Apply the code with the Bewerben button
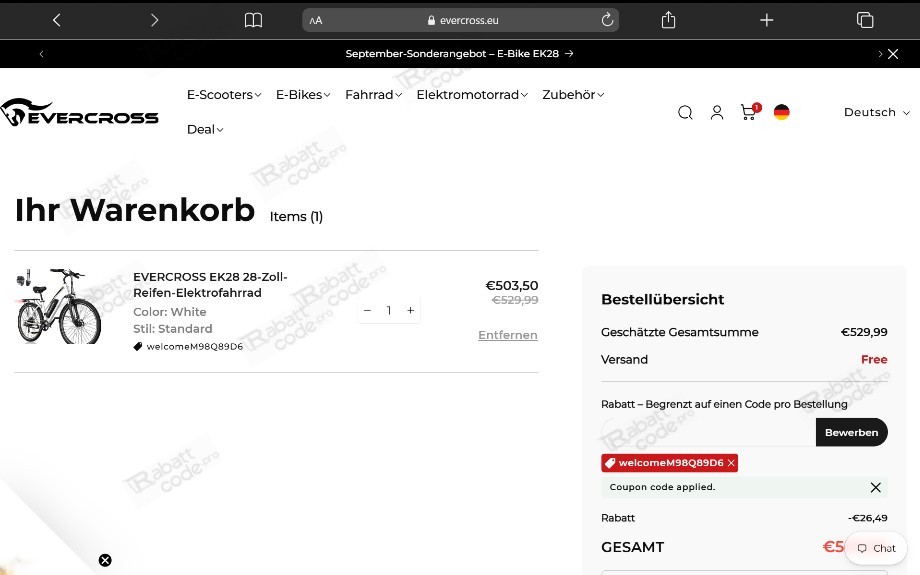The height and width of the screenshot is (575, 920). 851,432
